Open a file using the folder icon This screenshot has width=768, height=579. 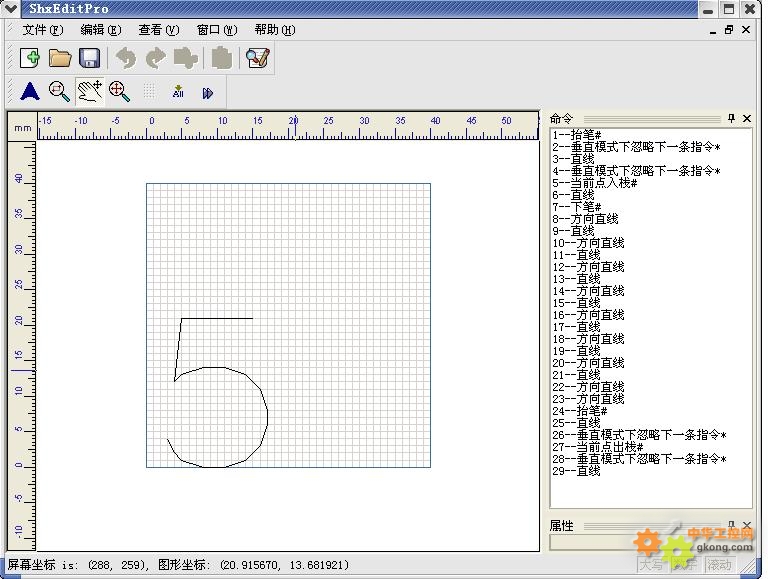point(60,58)
